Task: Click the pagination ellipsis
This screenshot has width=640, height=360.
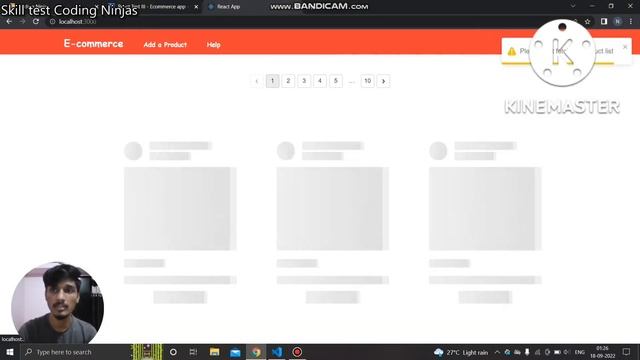Action: (351, 81)
